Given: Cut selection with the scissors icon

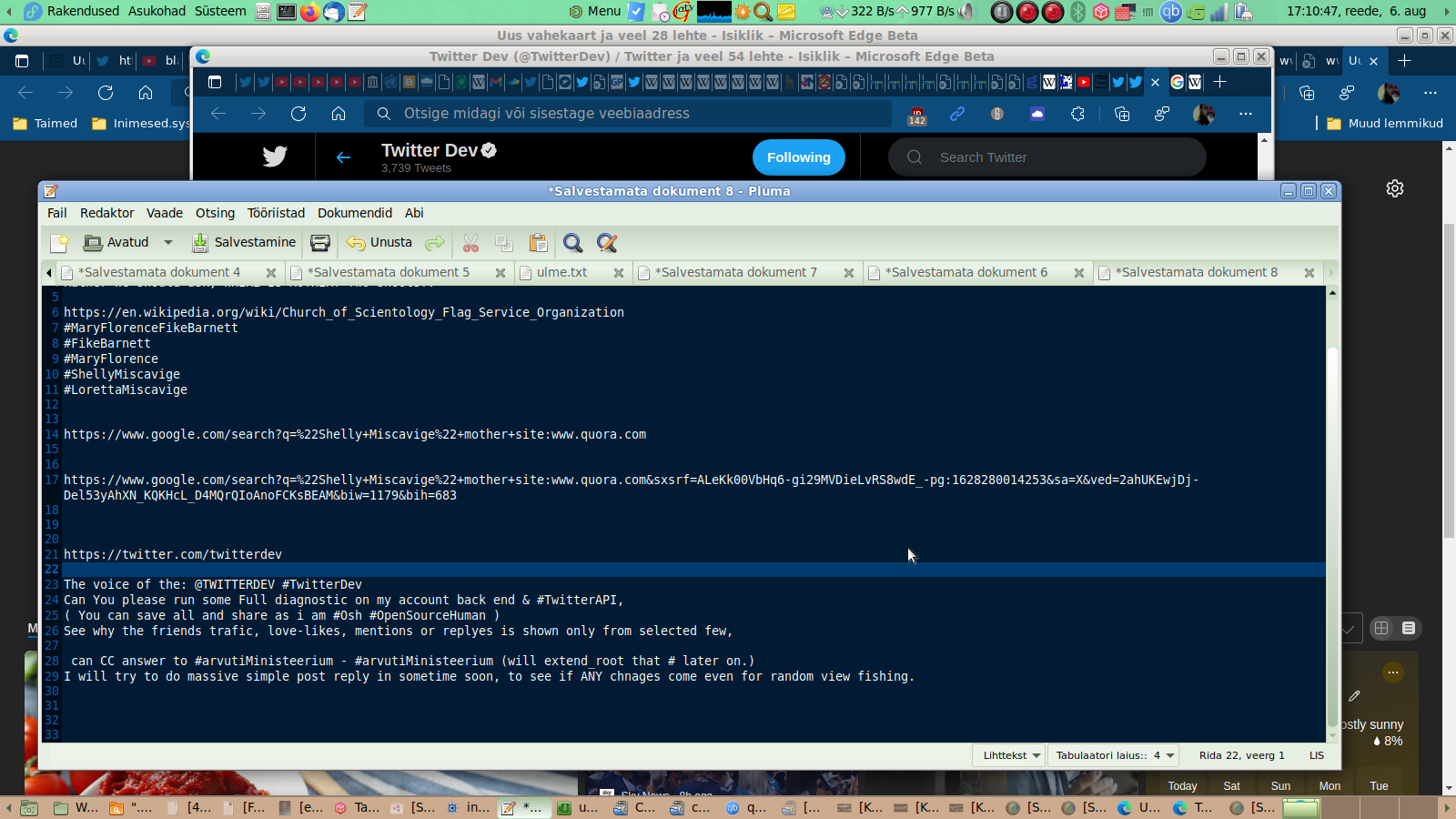Looking at the screenshot, I should pos(470,243).
